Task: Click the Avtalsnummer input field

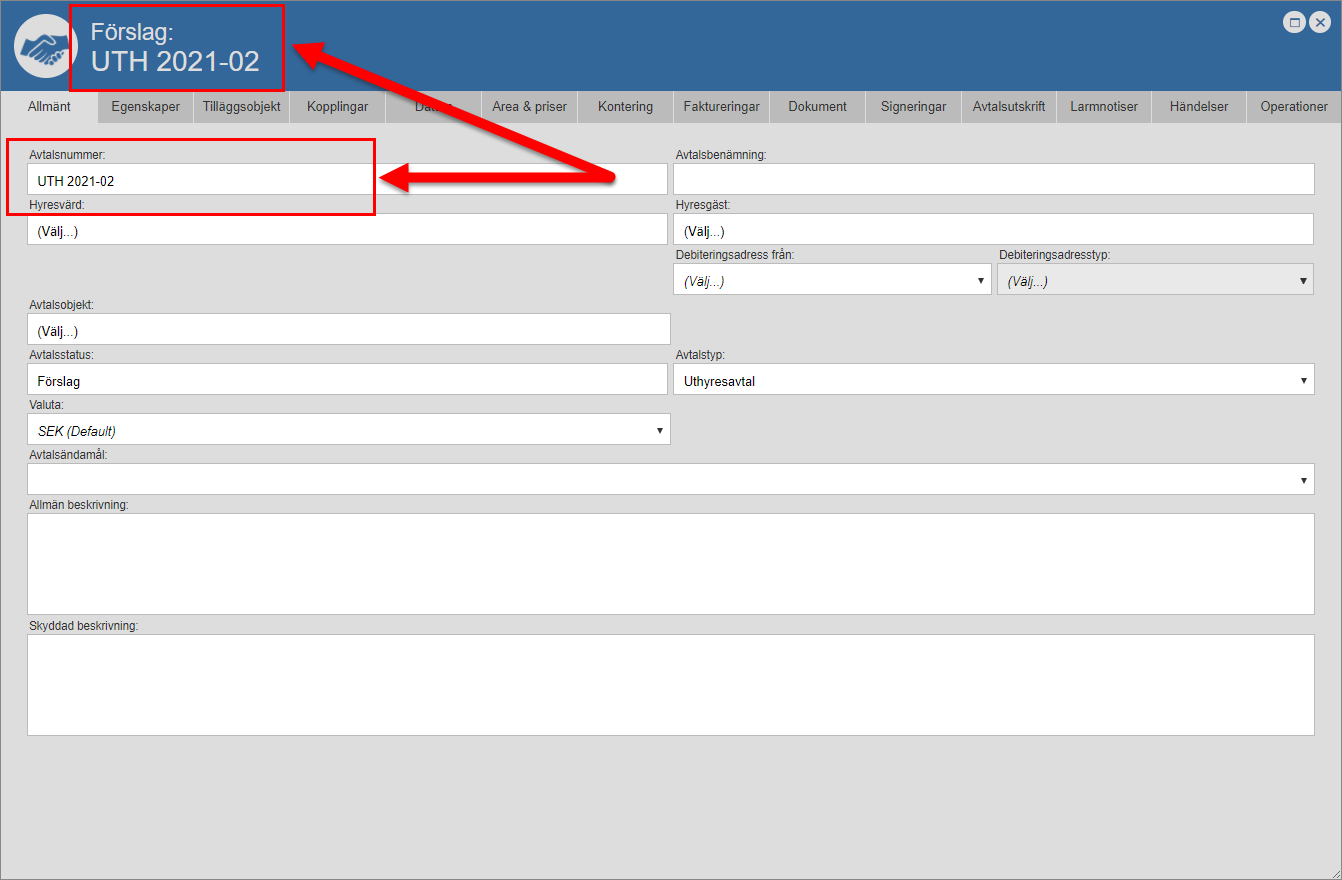Action: point(347,181)
